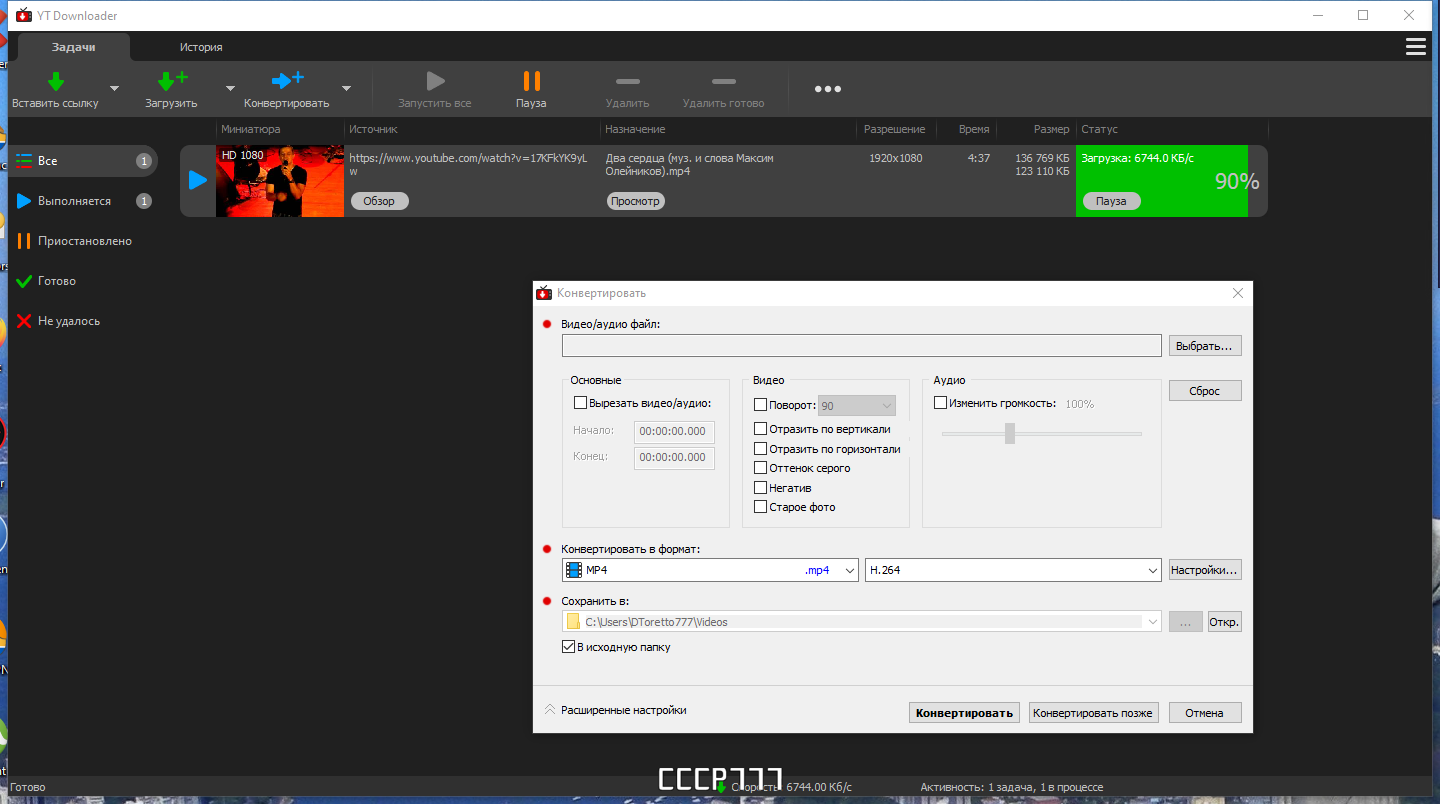Click the blue Конвертировать toolbar icon
Image resolution: width=1440 pixels, height=804 pixels.
[x=288, y=81]
